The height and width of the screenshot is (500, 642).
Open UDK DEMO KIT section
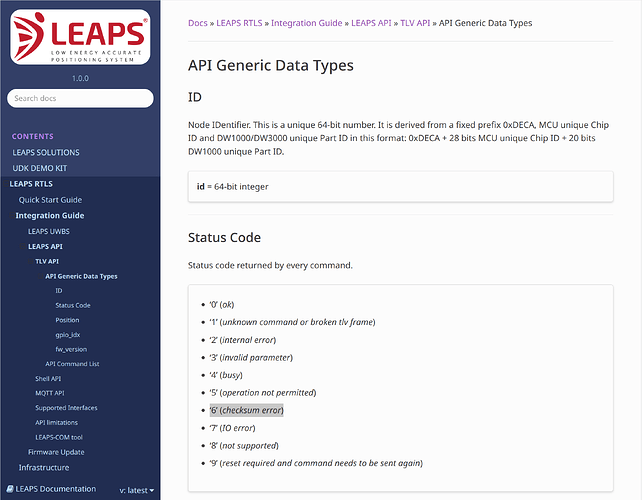point(40,168)
